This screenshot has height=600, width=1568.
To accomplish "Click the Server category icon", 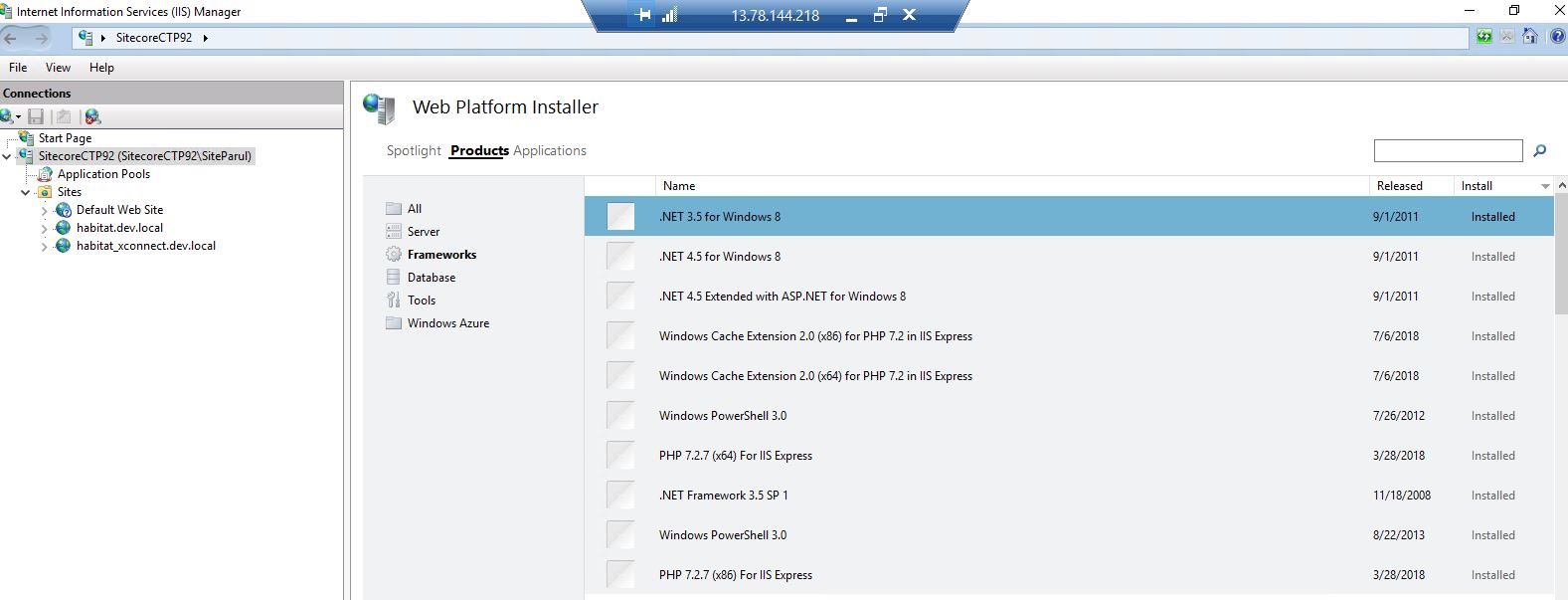I will [x=394, y=231].
